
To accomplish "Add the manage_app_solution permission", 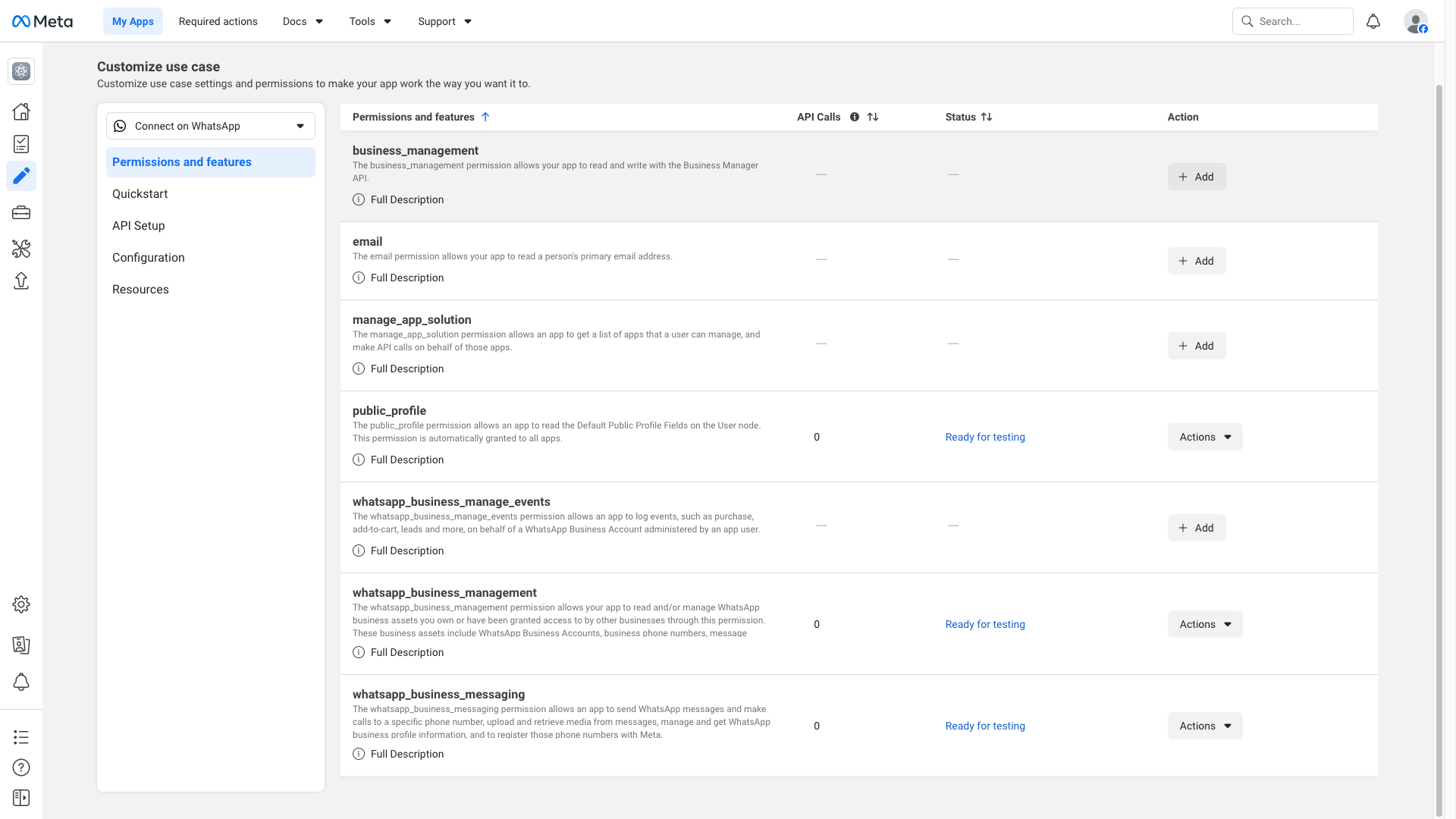I will [1197, 346].
